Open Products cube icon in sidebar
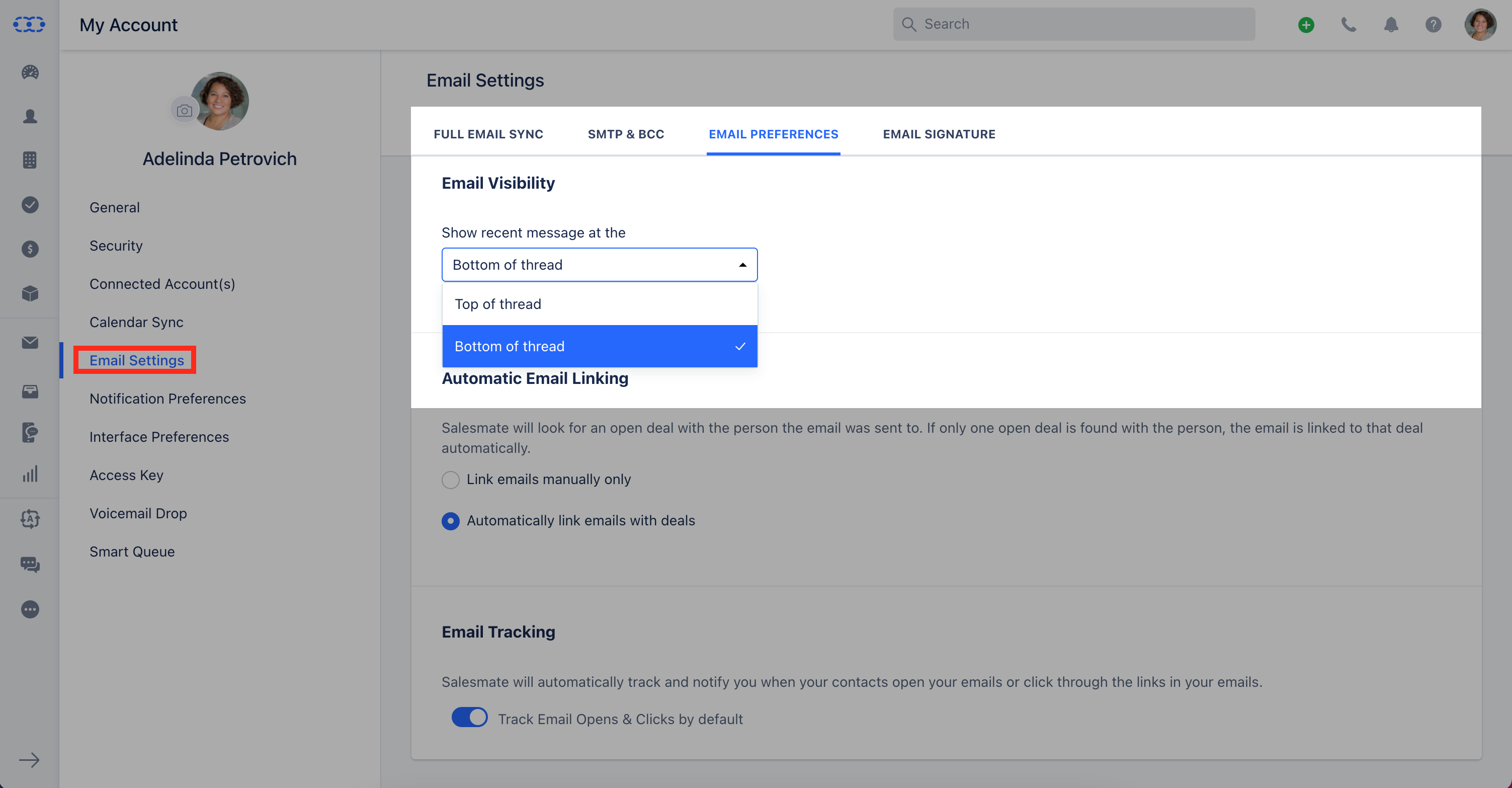The width and height of the screenshot is (1512, 788). point(30,293)
